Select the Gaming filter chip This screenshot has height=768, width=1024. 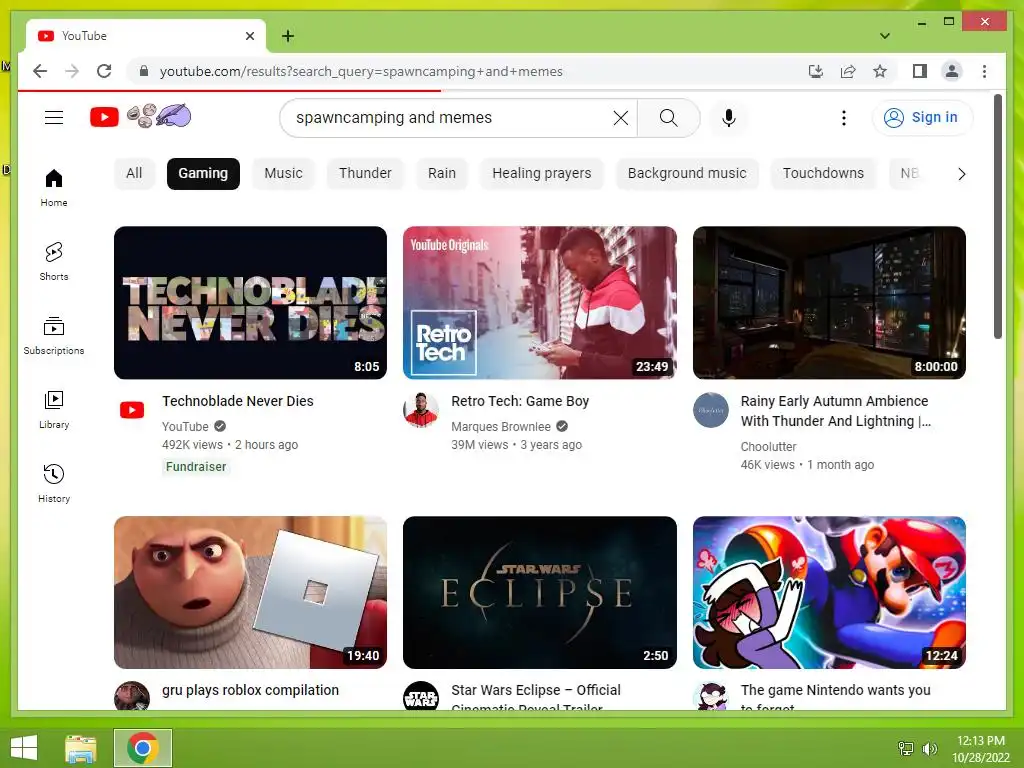pyautogui.click(x=203, y=173)
